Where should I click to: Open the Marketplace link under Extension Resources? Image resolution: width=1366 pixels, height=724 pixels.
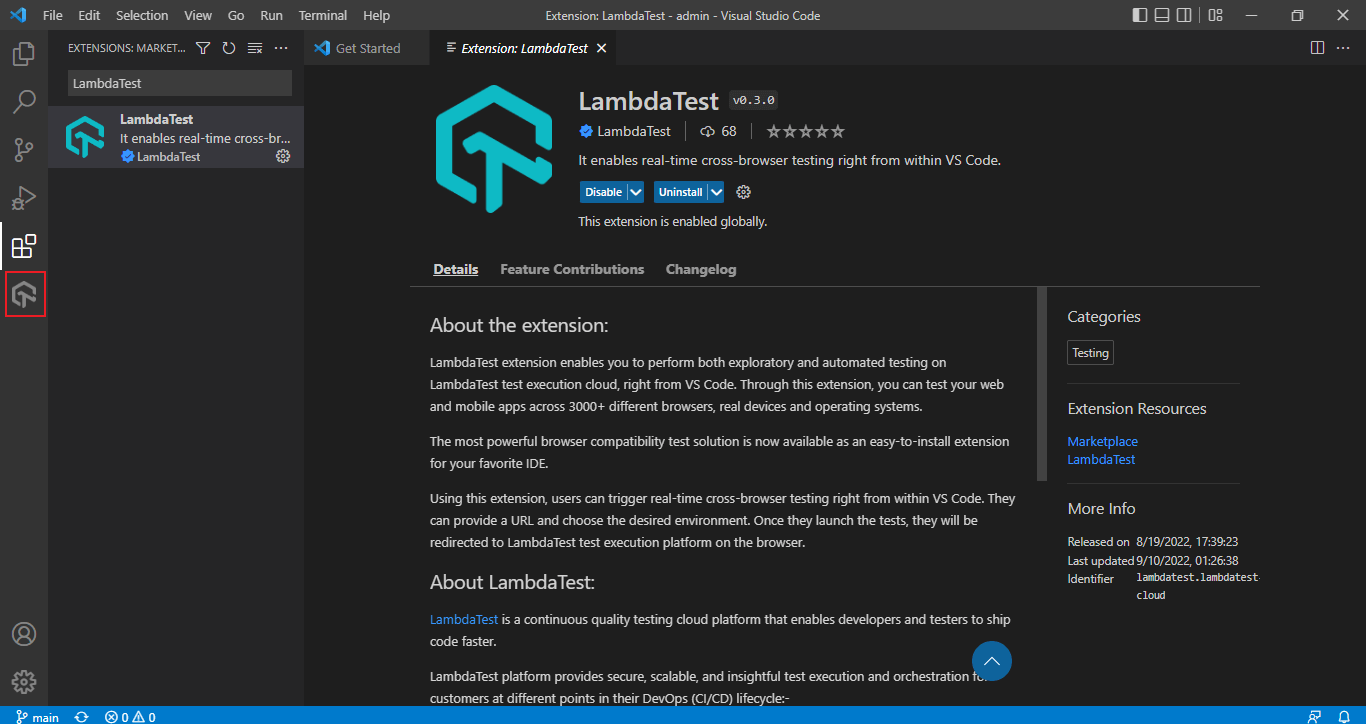(x=1102, y=441)
